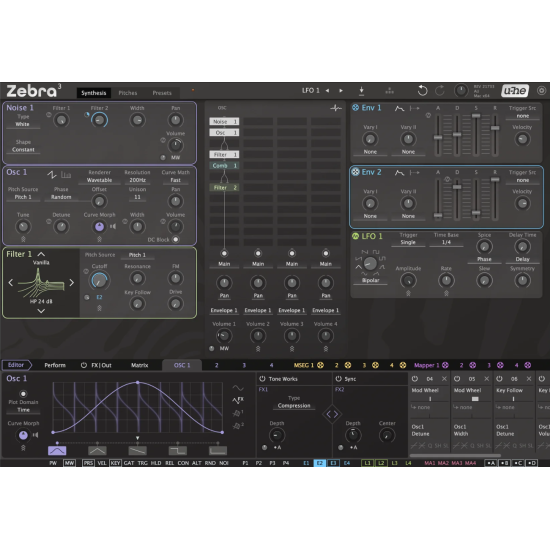Click the oscilloscope waveform icon above grid
The height and width of the screenshot is (550, 550).
(336, 108)
